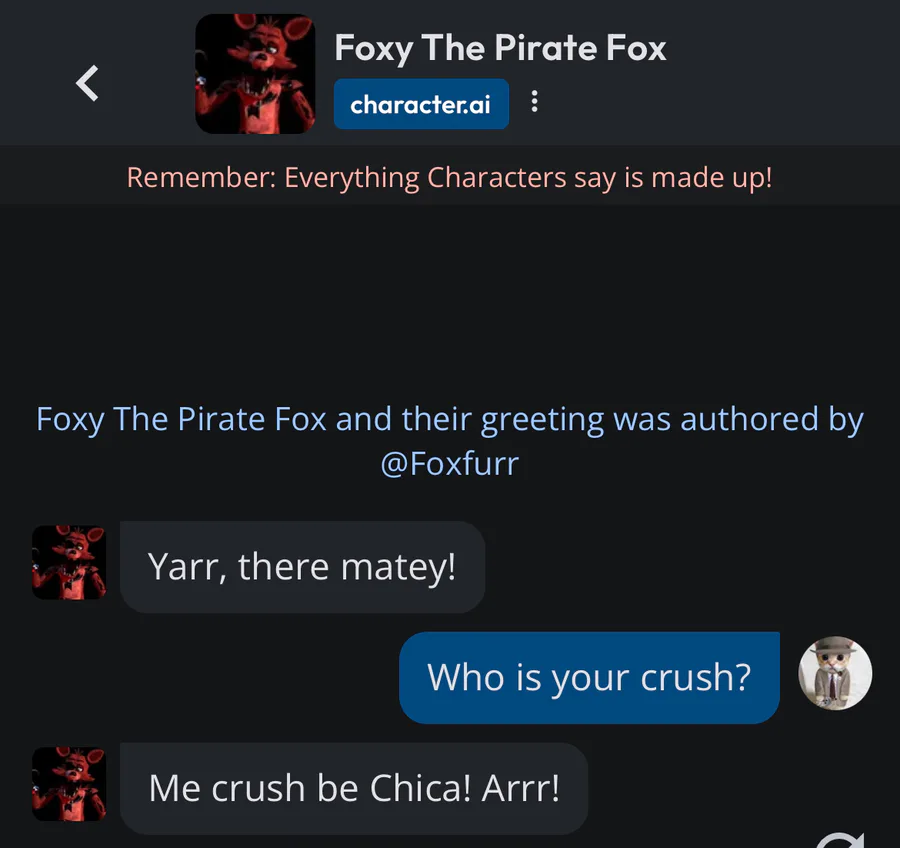Click the word "crush?" in the blue message
The width and height of the screenshot is (900, 848).
click(696, 677)
